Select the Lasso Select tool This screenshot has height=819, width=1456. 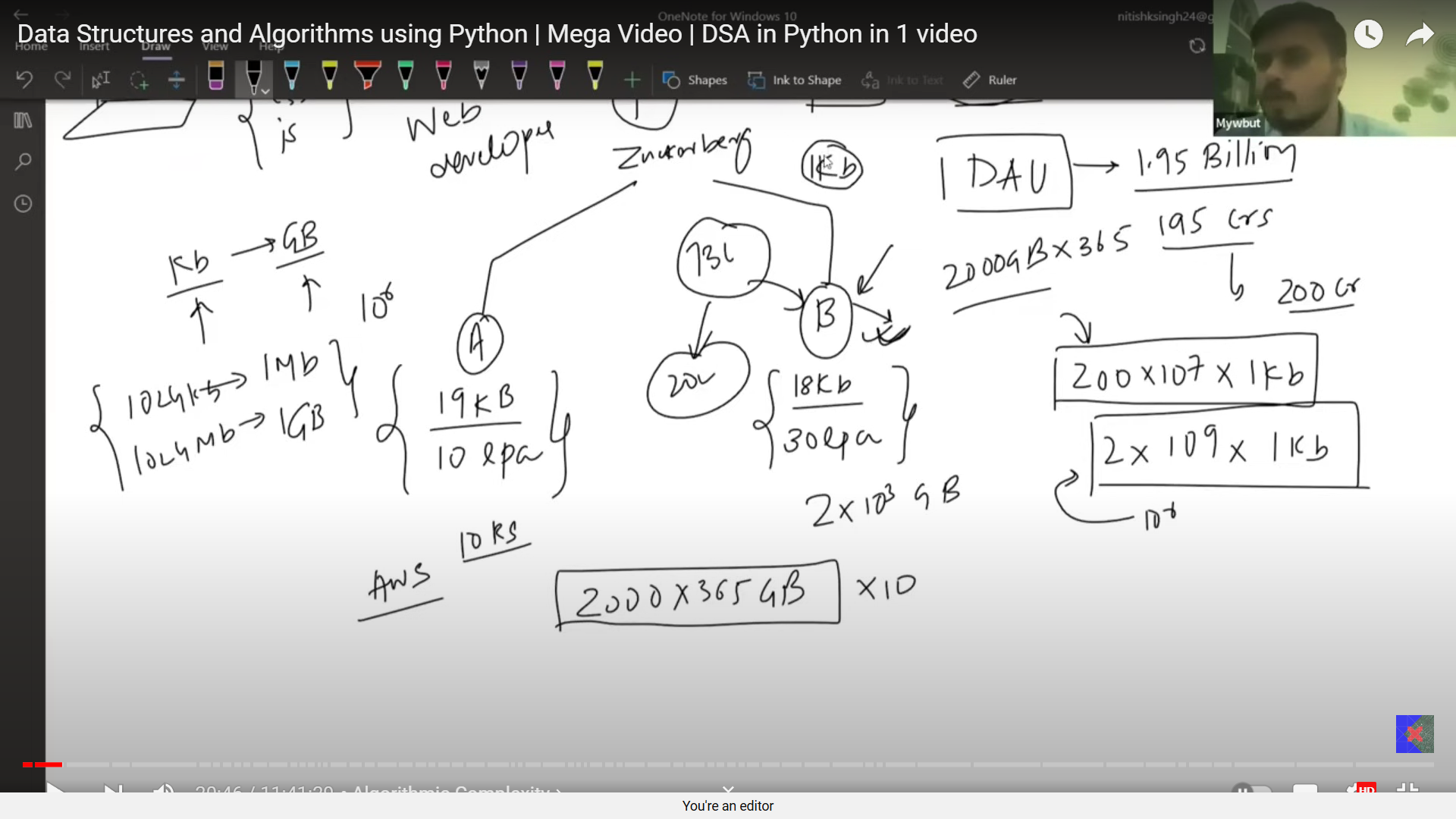coord(139,80)
